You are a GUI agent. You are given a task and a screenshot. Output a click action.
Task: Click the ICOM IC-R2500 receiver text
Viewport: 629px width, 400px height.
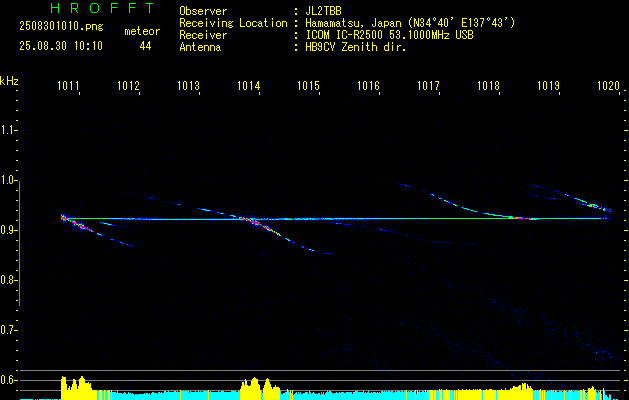click(390, 35)
